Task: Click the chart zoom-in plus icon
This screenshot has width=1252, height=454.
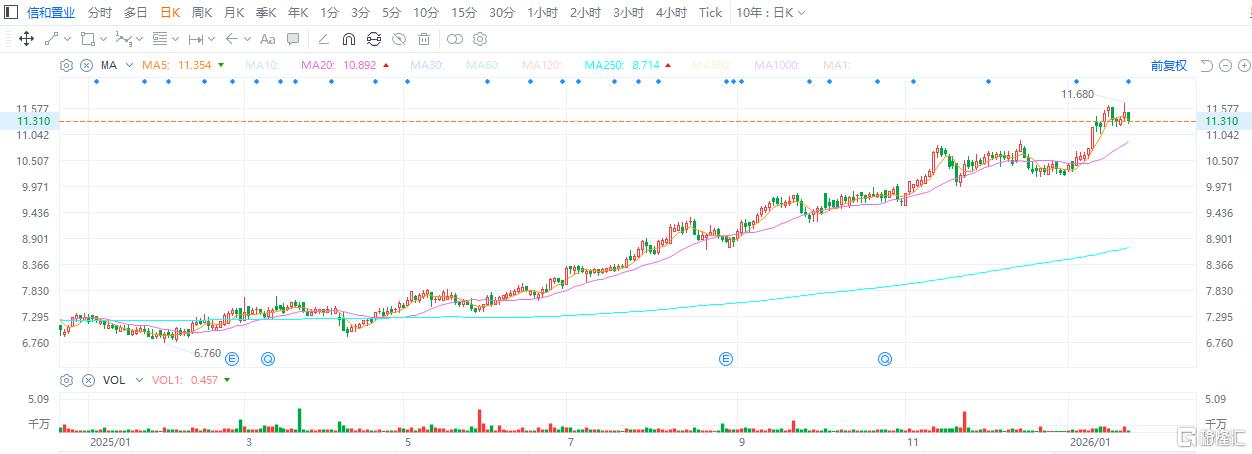Action: click(x=1243, y=65)
